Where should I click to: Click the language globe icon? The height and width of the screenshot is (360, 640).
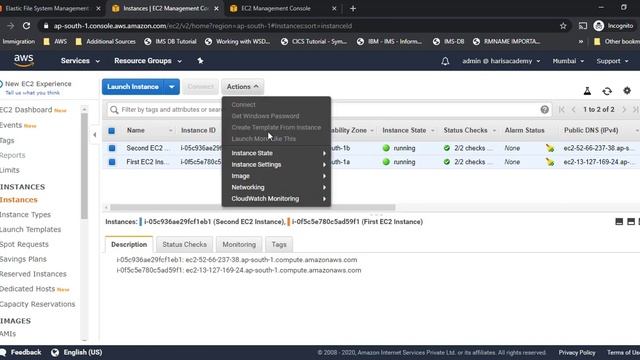pos(55,352)
